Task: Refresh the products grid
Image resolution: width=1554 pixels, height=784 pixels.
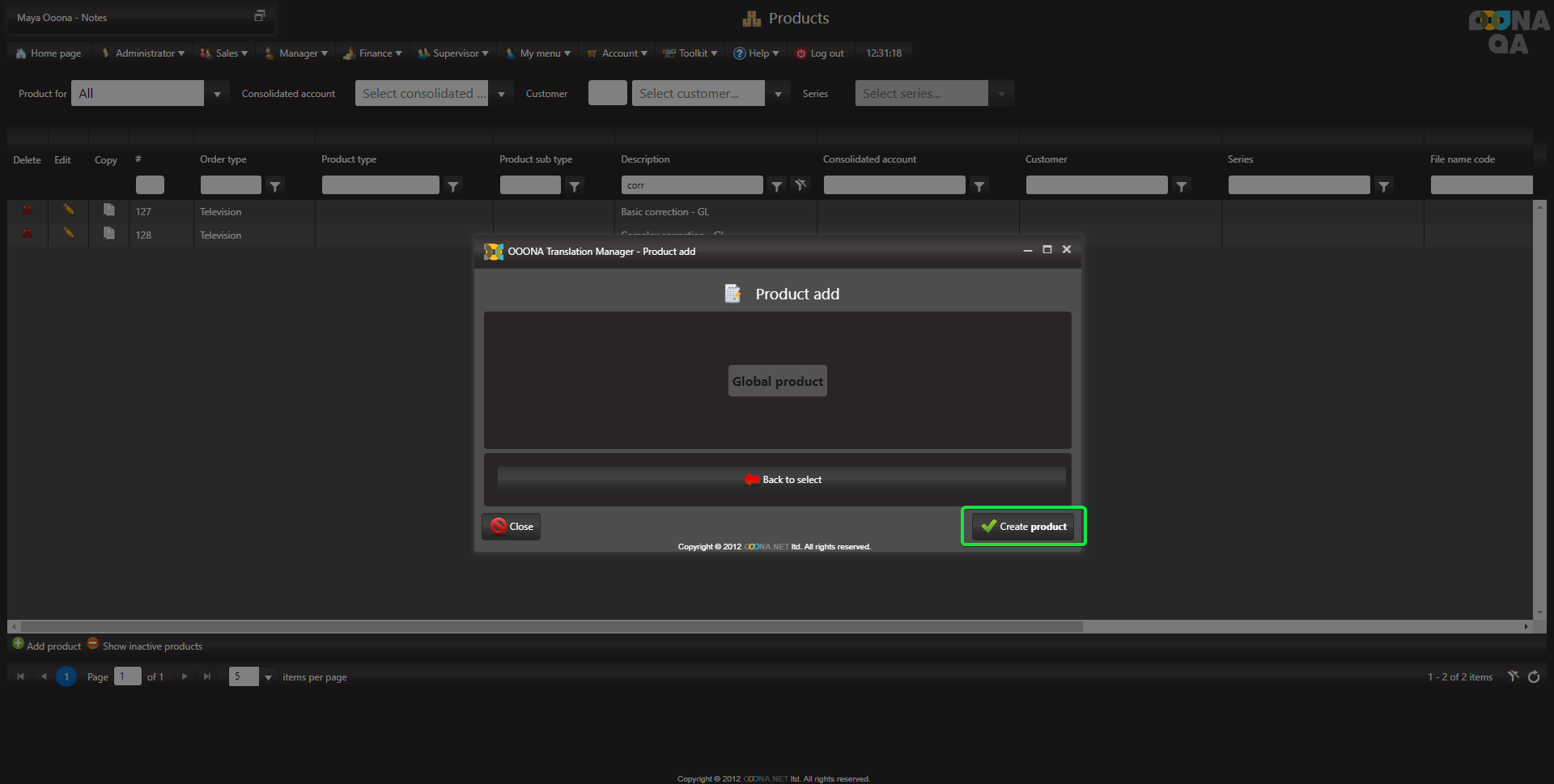Action: [1534, 677]
